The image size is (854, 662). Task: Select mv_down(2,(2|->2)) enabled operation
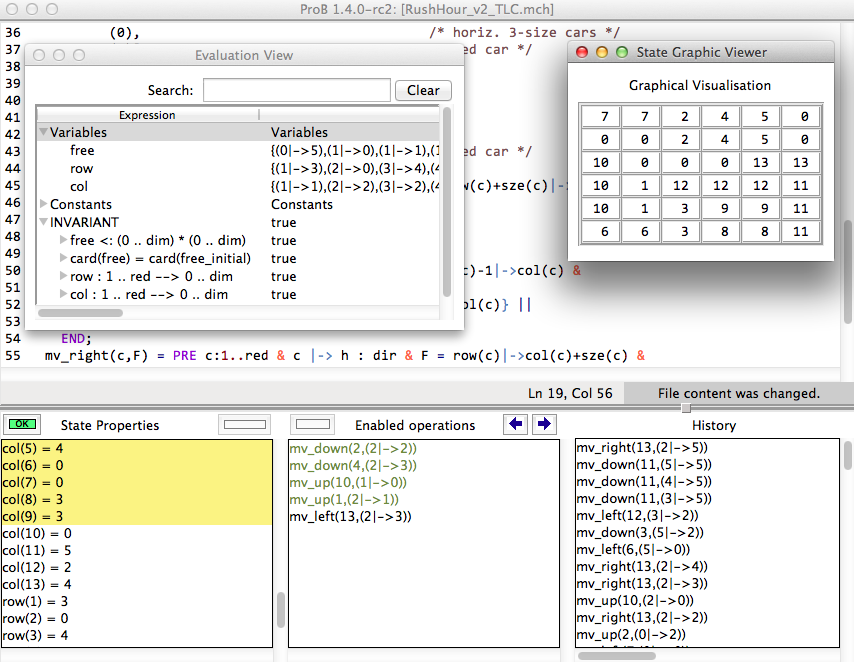tap(353, 449)
